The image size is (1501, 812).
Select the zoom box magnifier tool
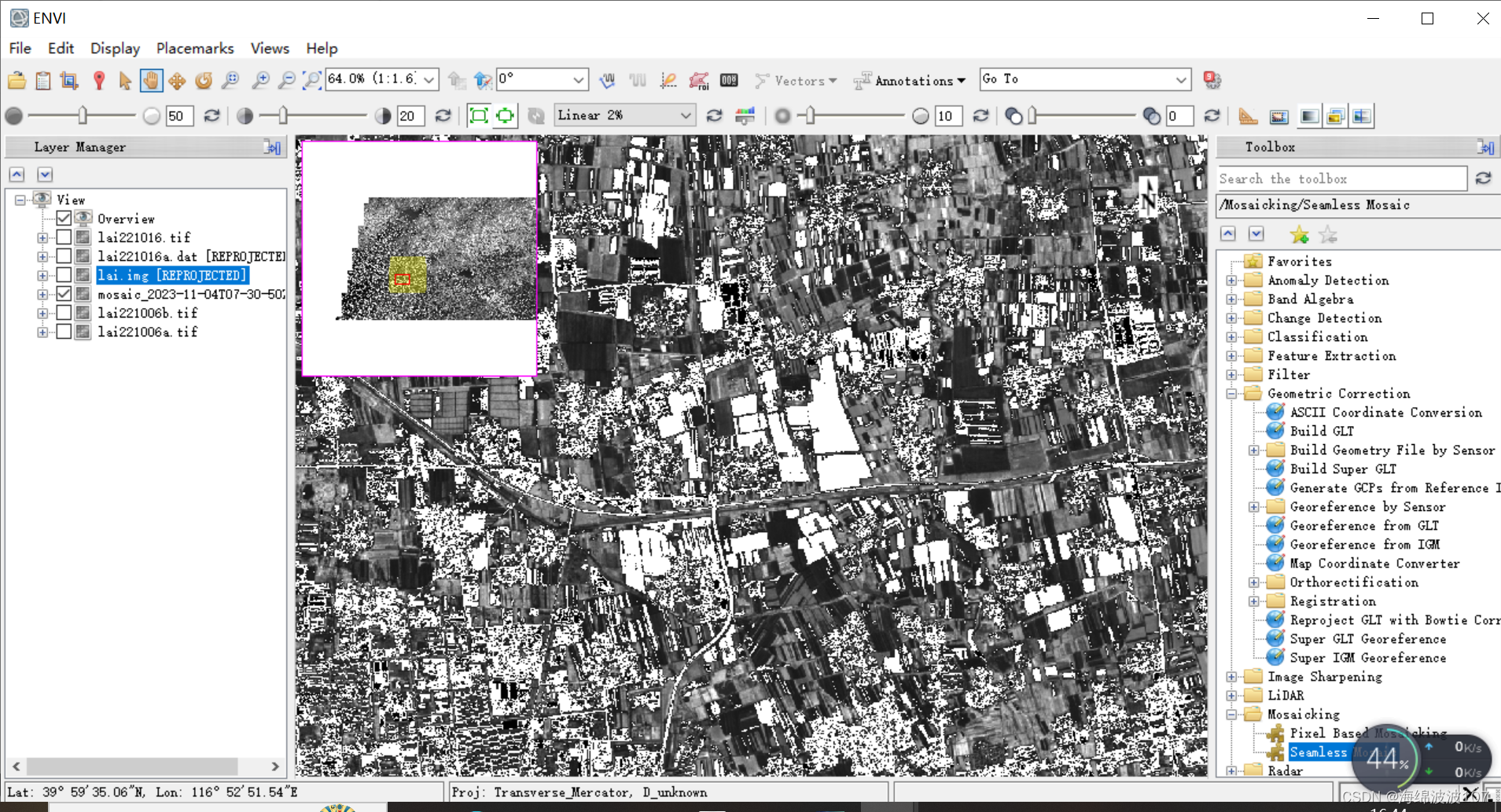230,80
